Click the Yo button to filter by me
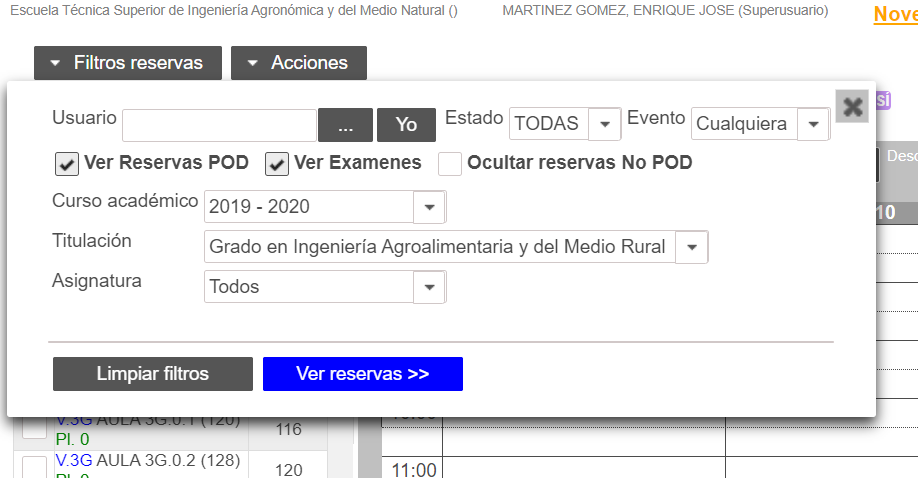 pyautogui.click(x=406, y=125)
